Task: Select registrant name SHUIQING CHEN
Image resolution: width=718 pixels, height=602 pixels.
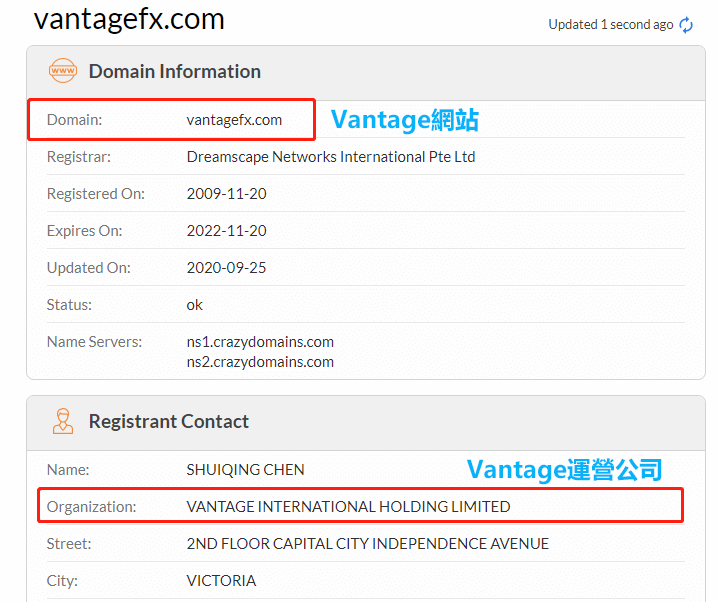Action: click(x=245, y=470)
